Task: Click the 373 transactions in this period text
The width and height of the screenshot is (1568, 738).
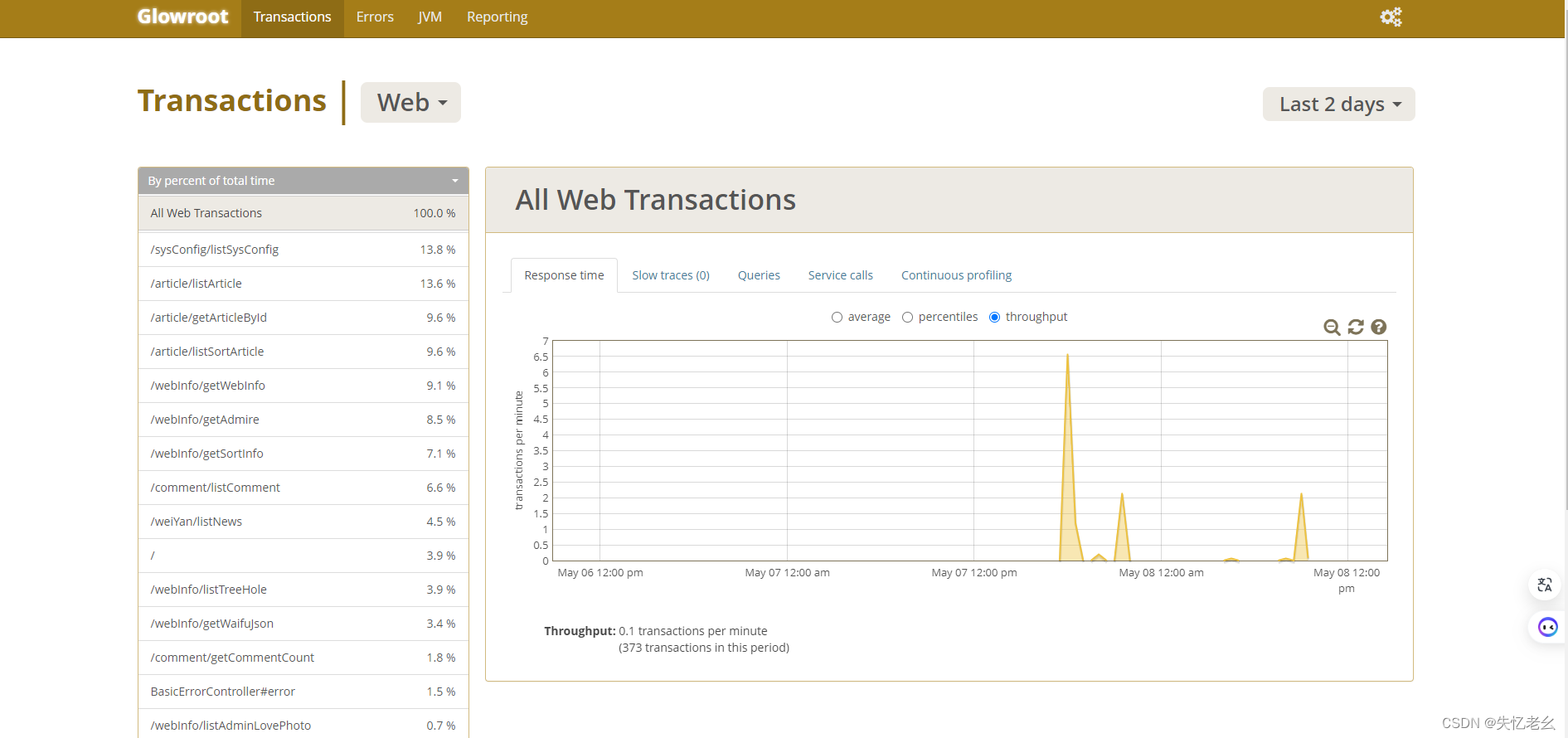Action: click(x=704, y=648)
